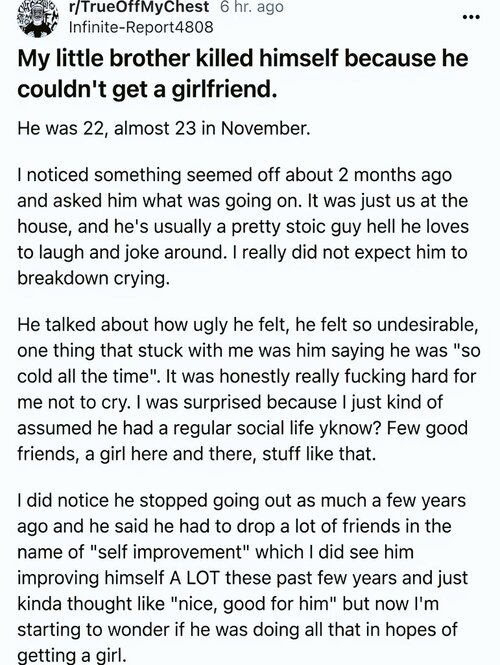View the Infinite-Report4808 user profile
The height and width of the screenshot is (665, 500).
tap(141, 27)
